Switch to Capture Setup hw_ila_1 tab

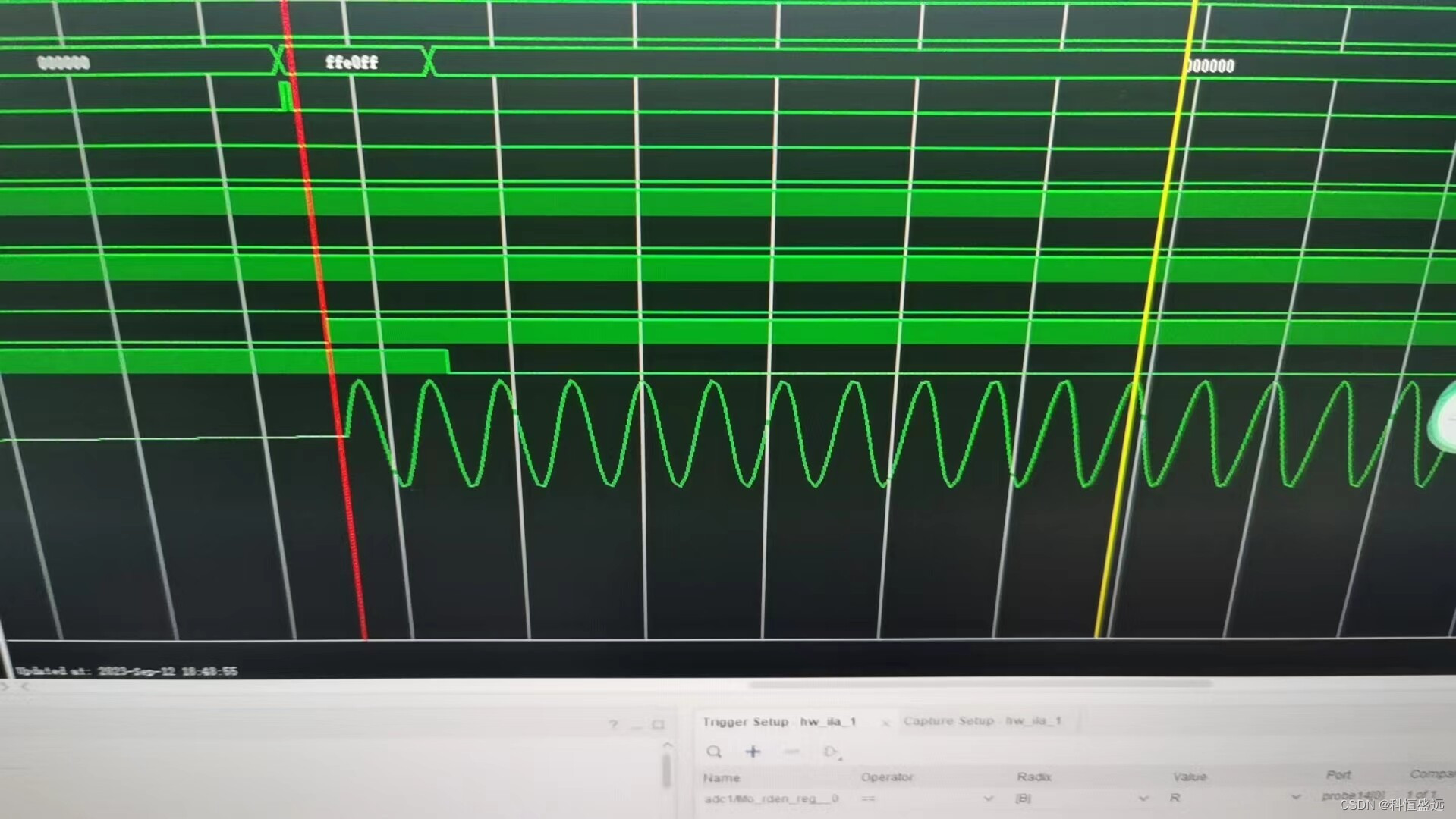coord(983,720)
